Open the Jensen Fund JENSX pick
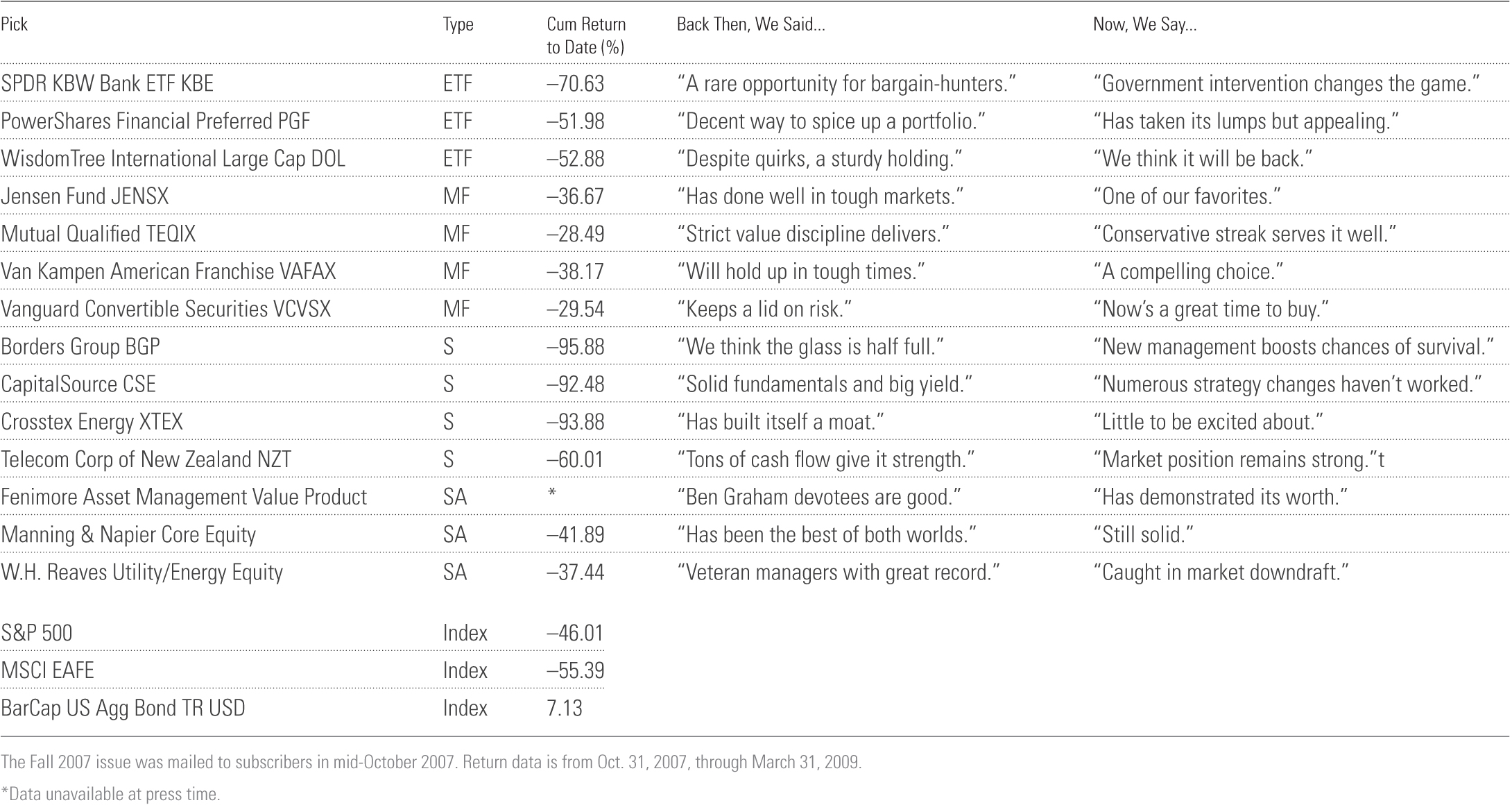This screenshot has height=805, width=1512. click(x=85, y=196)
